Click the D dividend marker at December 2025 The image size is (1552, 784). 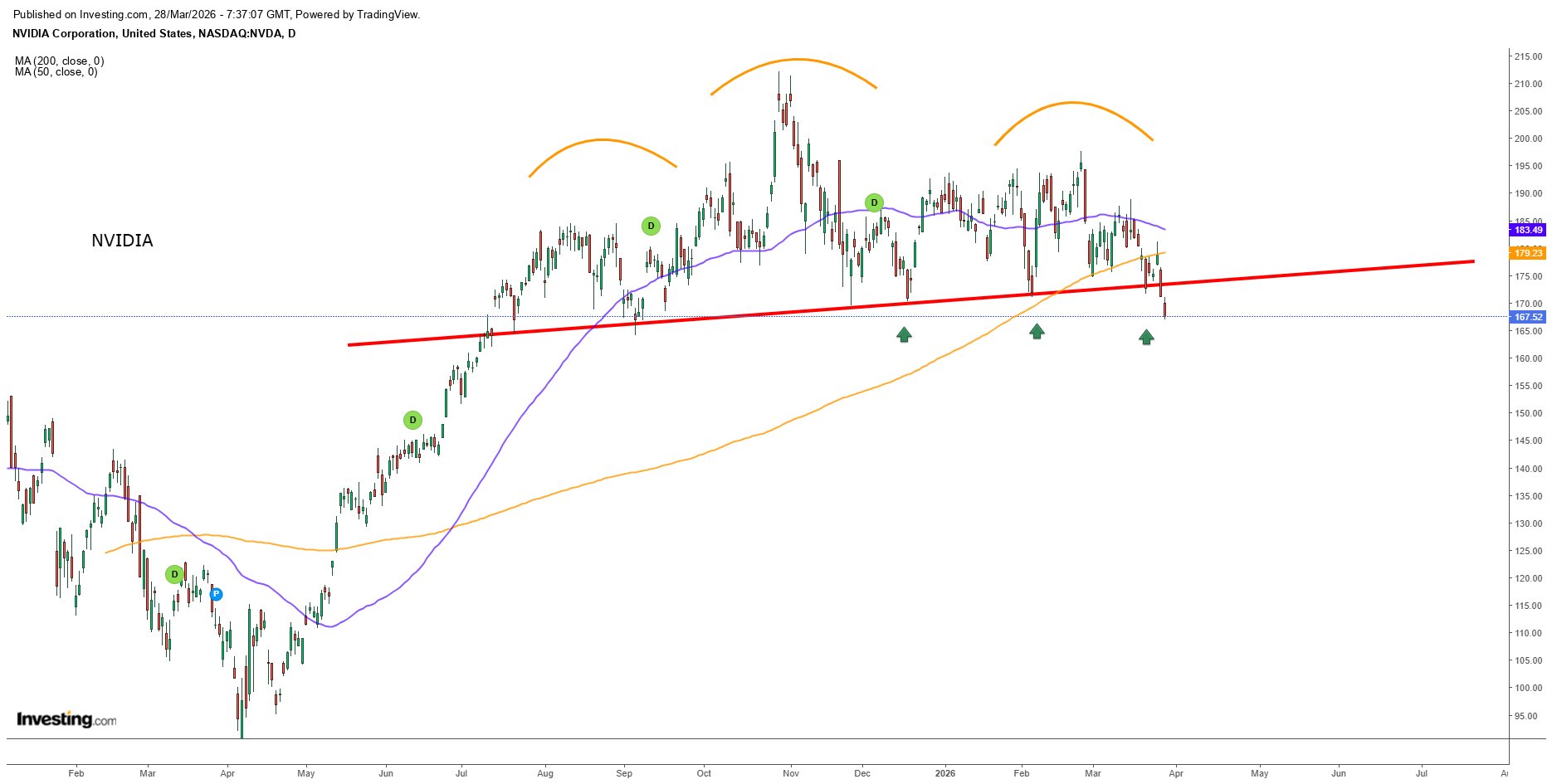[874, 202]
